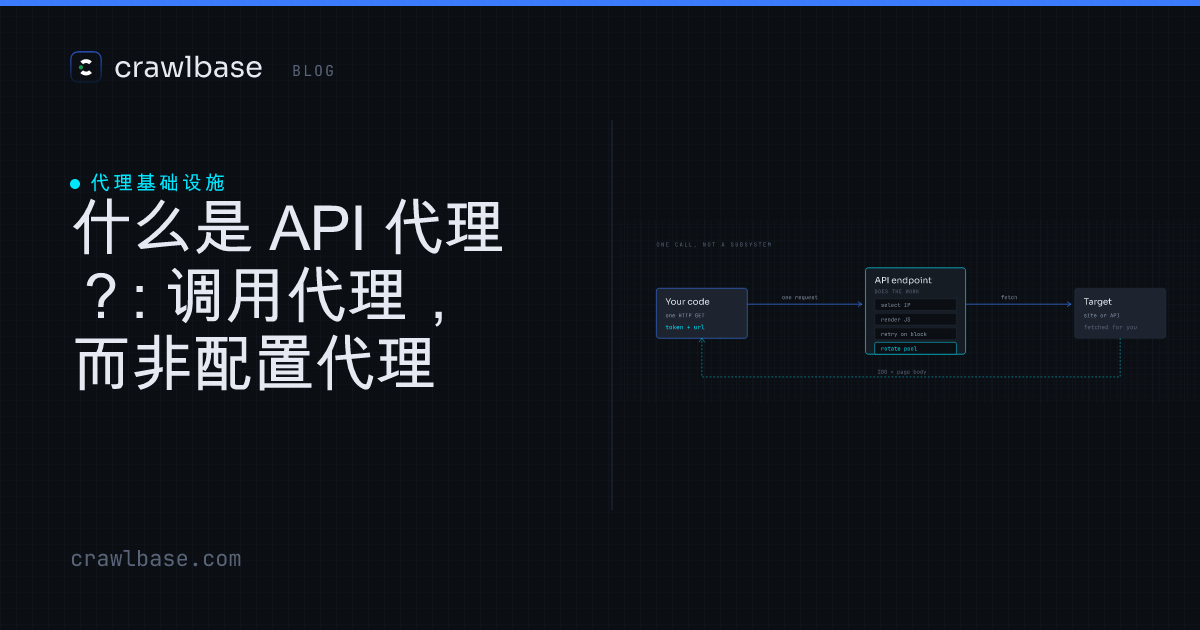This screenshot has height=630, width=1200.
Task: Click the headline line 什么是 API 代理
Action: pos(287,228)
